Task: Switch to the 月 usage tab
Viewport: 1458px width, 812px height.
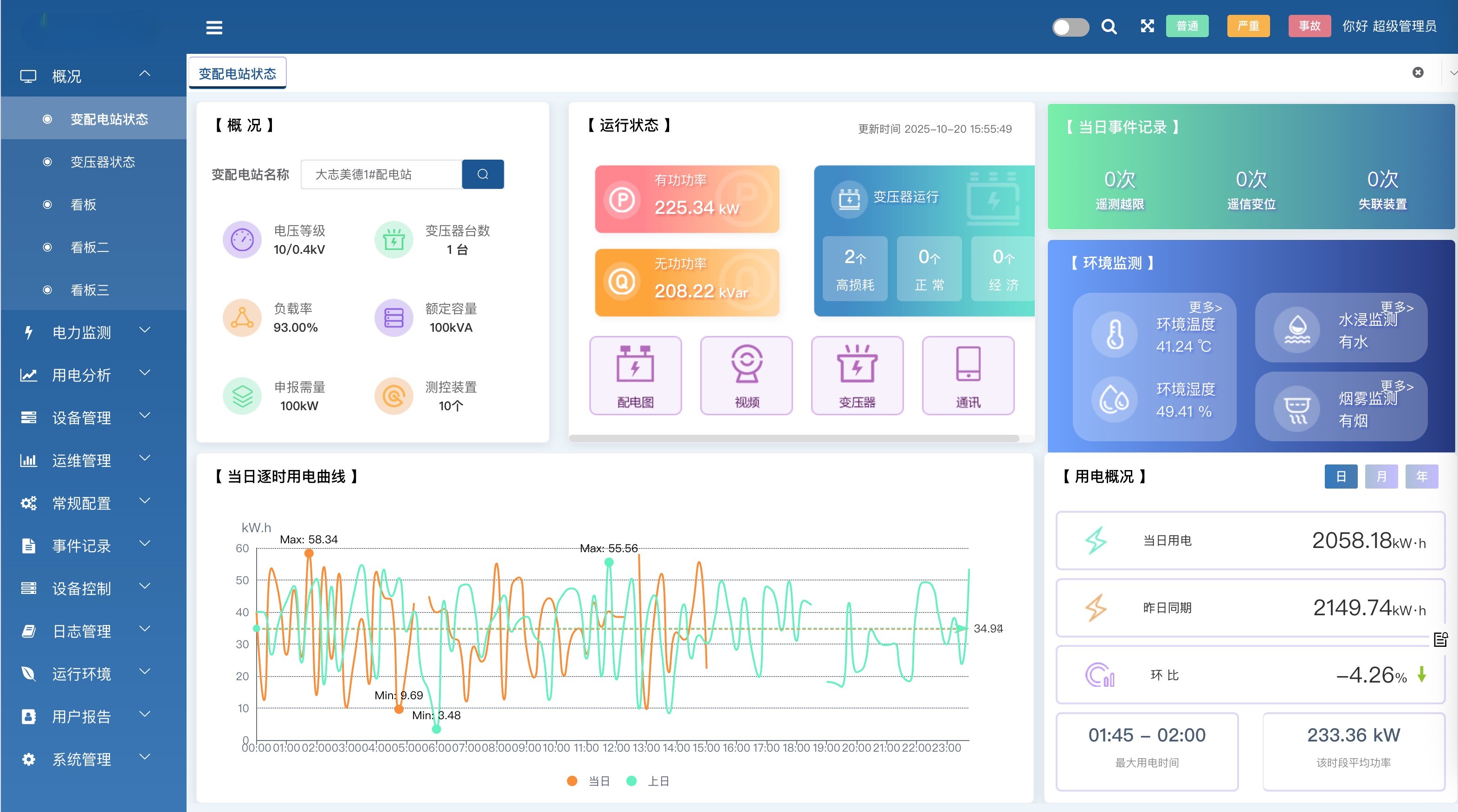Action: (x=1381, y=477)
